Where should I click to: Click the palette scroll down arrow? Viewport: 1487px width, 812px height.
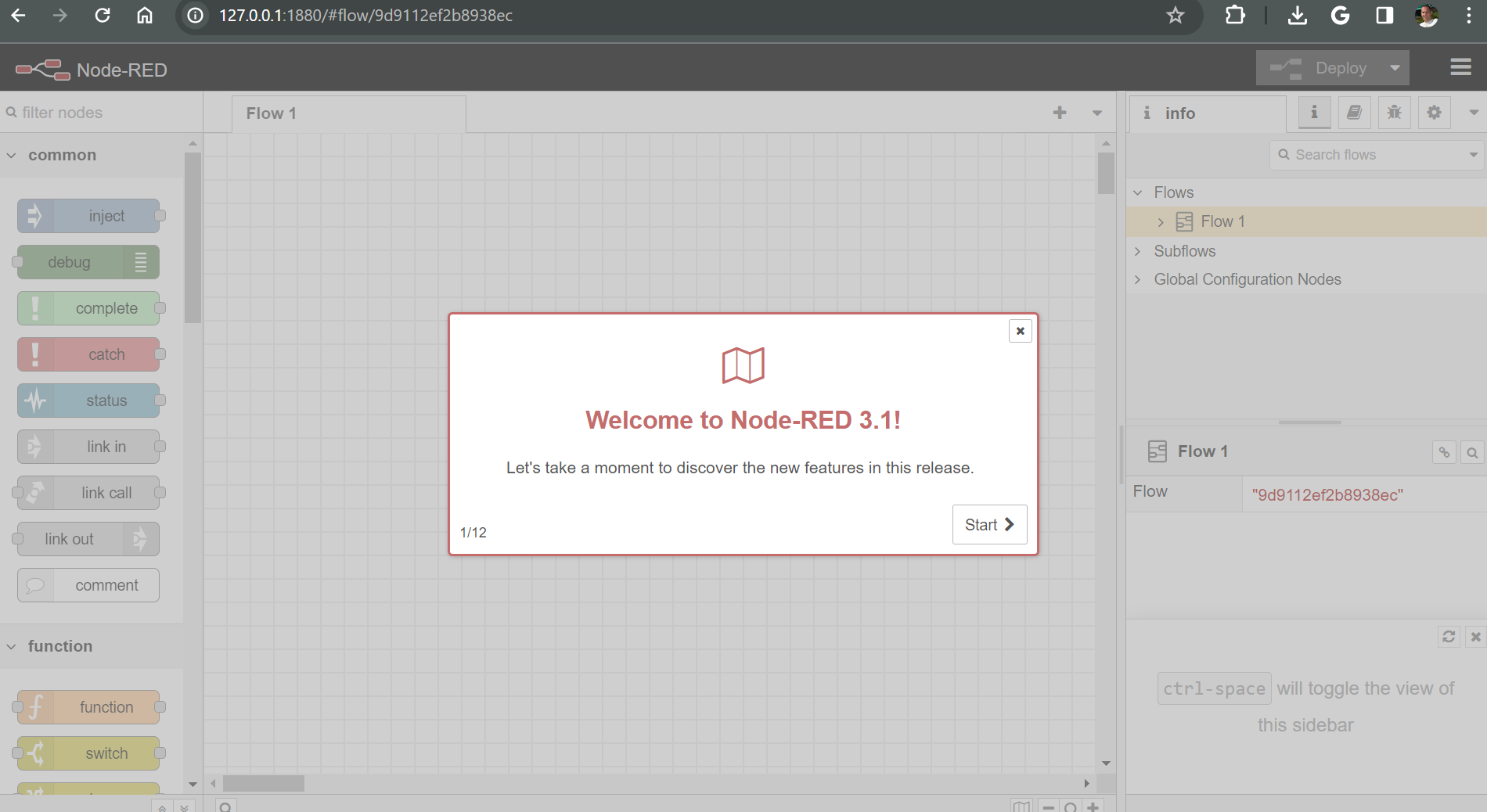click(193, 784)
